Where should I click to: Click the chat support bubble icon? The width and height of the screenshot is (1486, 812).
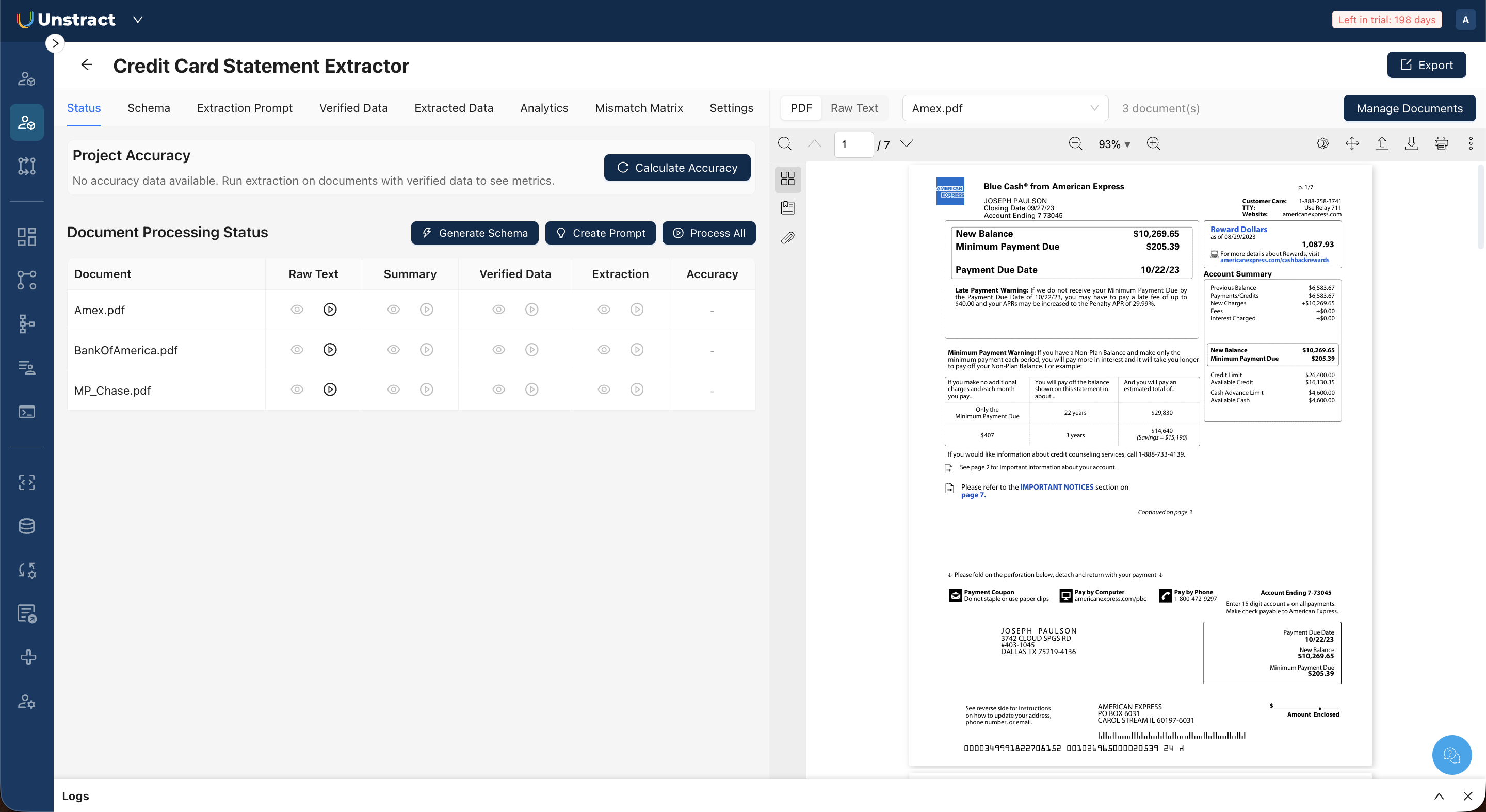pos(1451,755)
